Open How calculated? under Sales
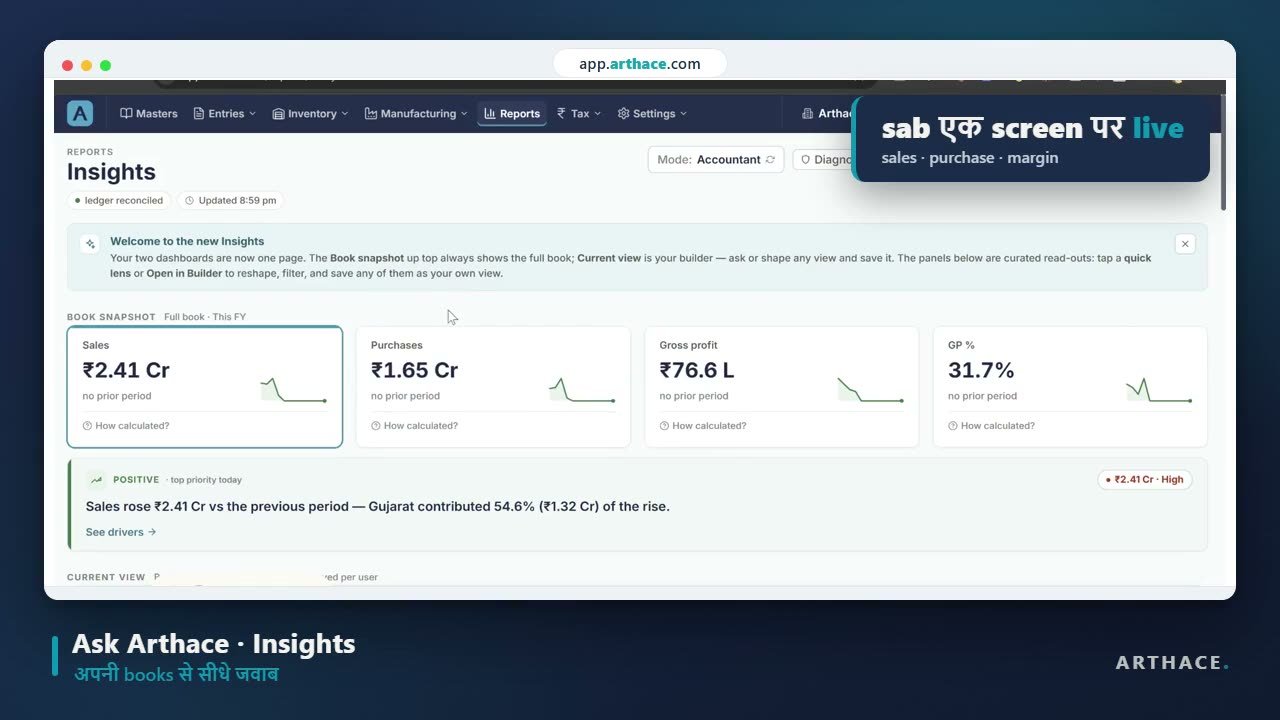 pos(126,426)
